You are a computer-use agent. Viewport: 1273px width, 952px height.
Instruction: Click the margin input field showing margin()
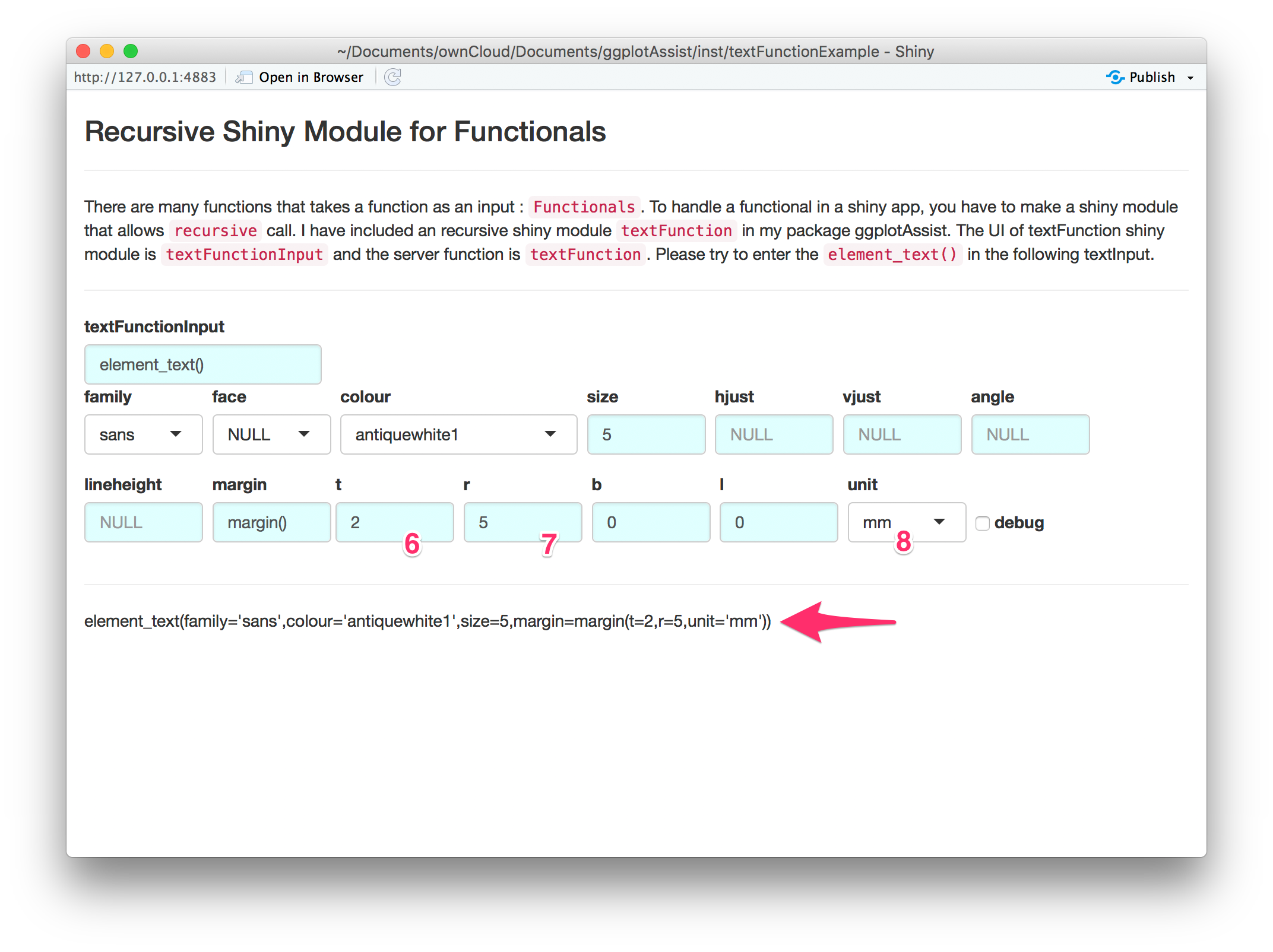click(271, 522)
